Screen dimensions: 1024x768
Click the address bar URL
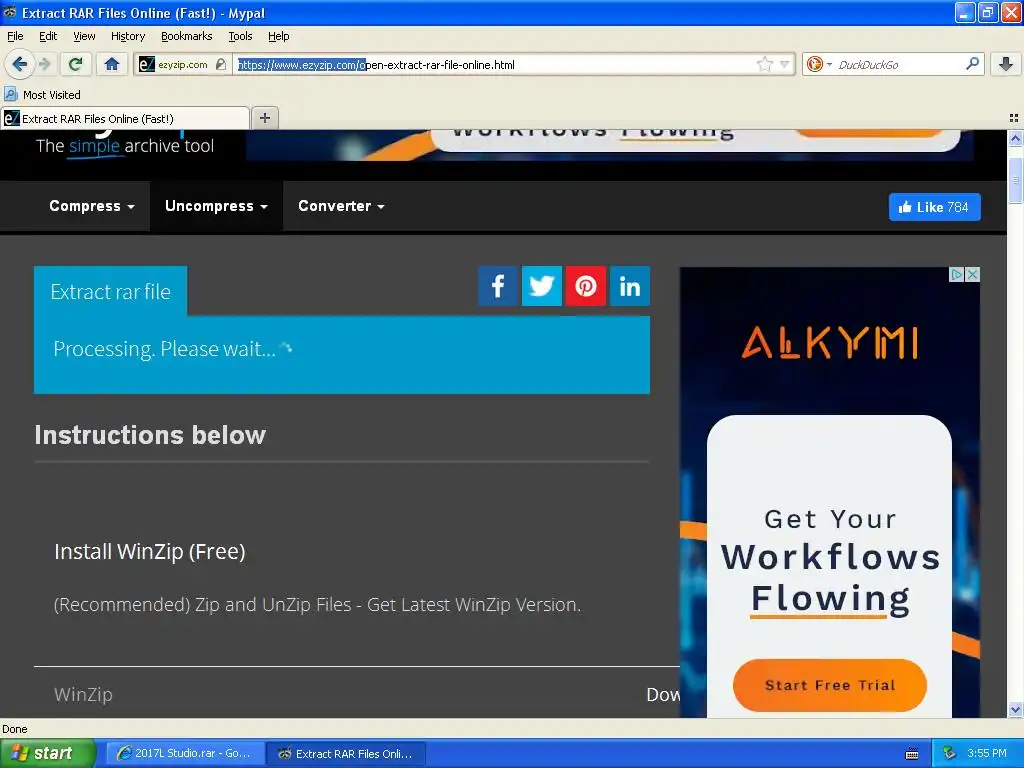point(496,65)
